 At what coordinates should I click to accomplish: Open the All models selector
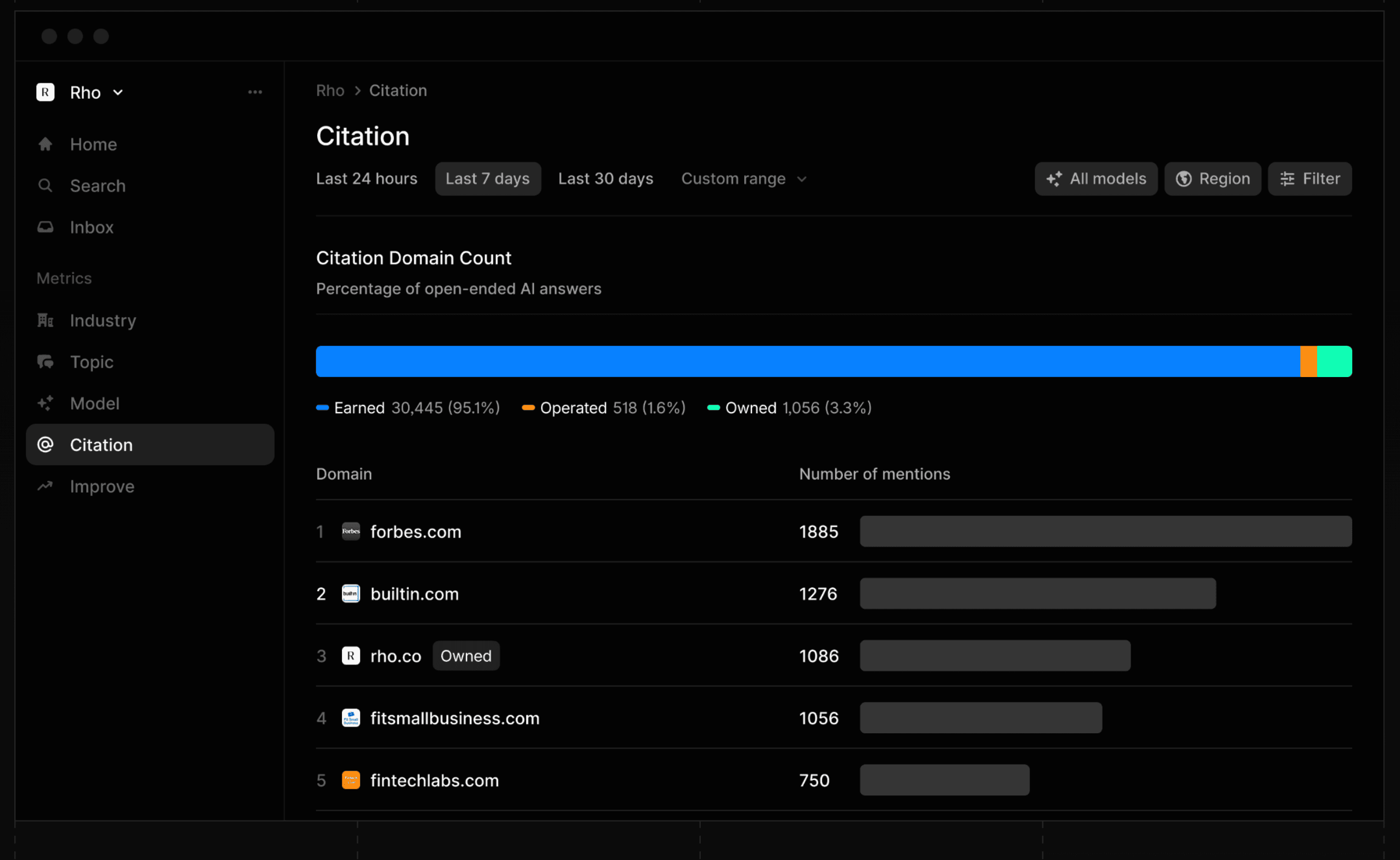point(1096,179)
